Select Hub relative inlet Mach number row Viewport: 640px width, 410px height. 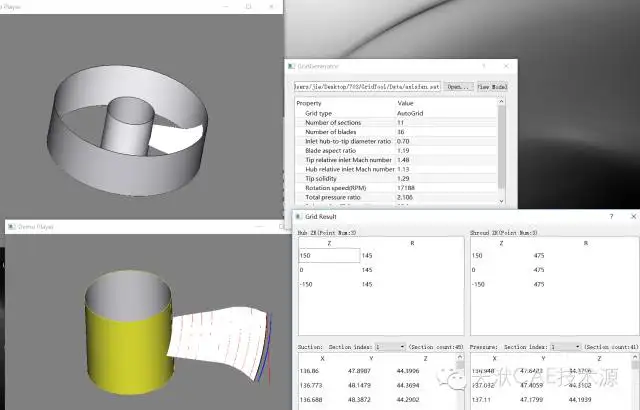click(396, 169)
